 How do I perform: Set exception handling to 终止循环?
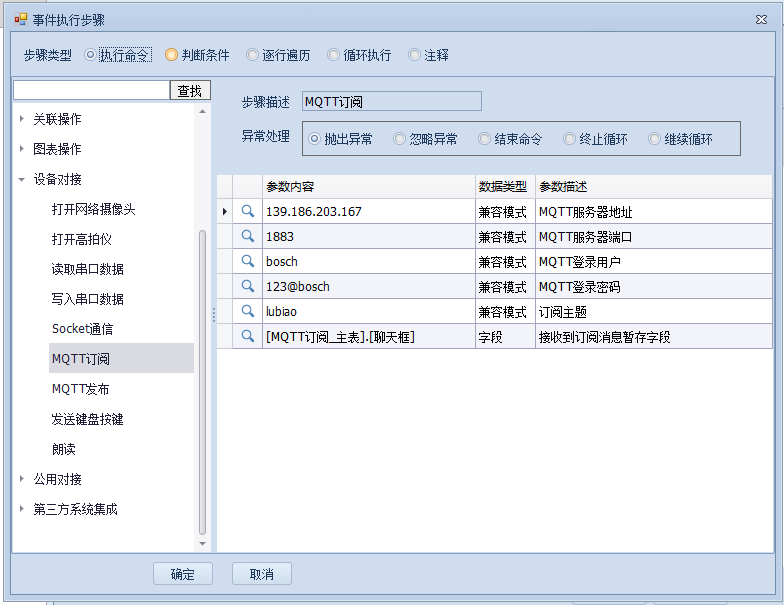[570, 139]
